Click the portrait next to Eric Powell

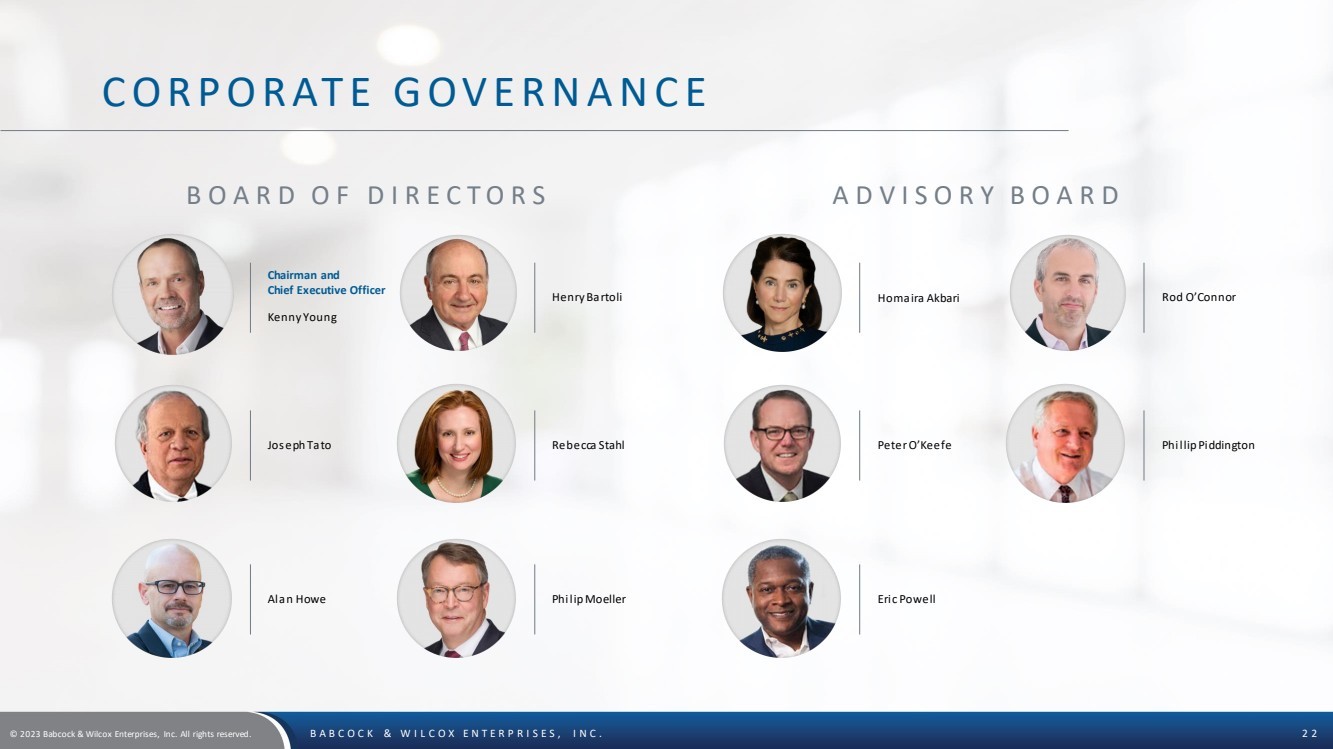781,598
